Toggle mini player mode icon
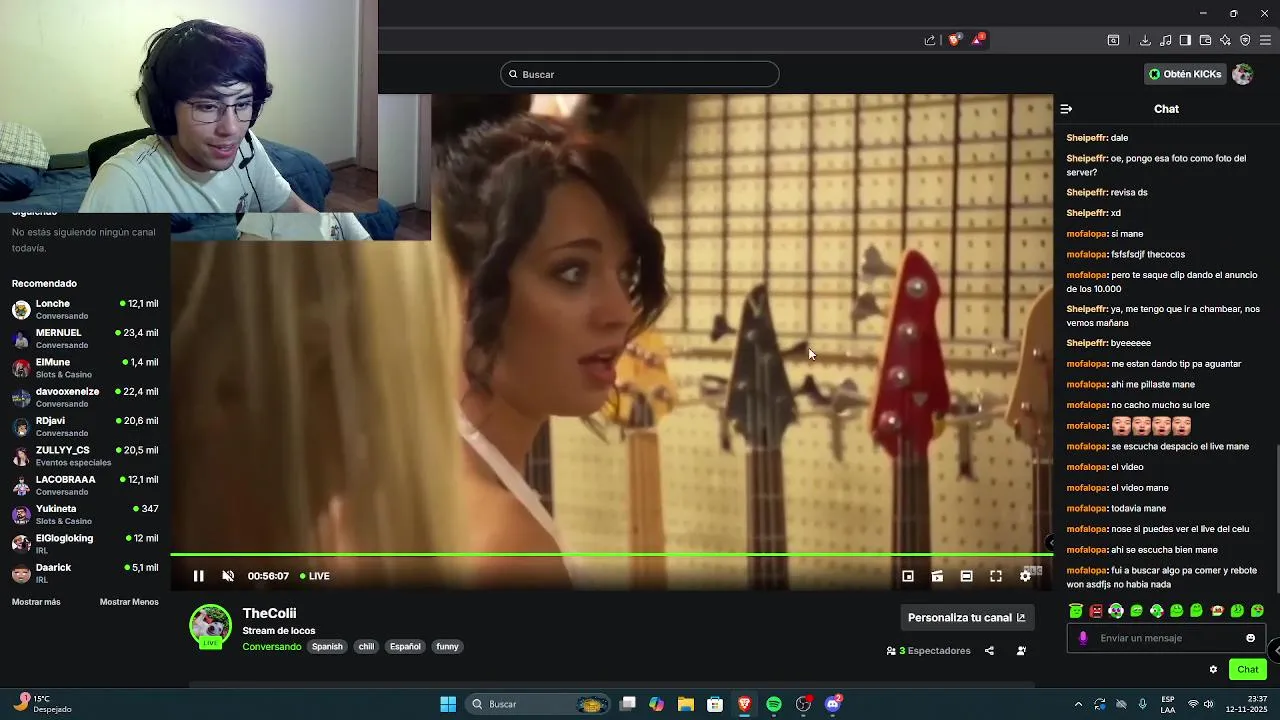 [908, 576]
